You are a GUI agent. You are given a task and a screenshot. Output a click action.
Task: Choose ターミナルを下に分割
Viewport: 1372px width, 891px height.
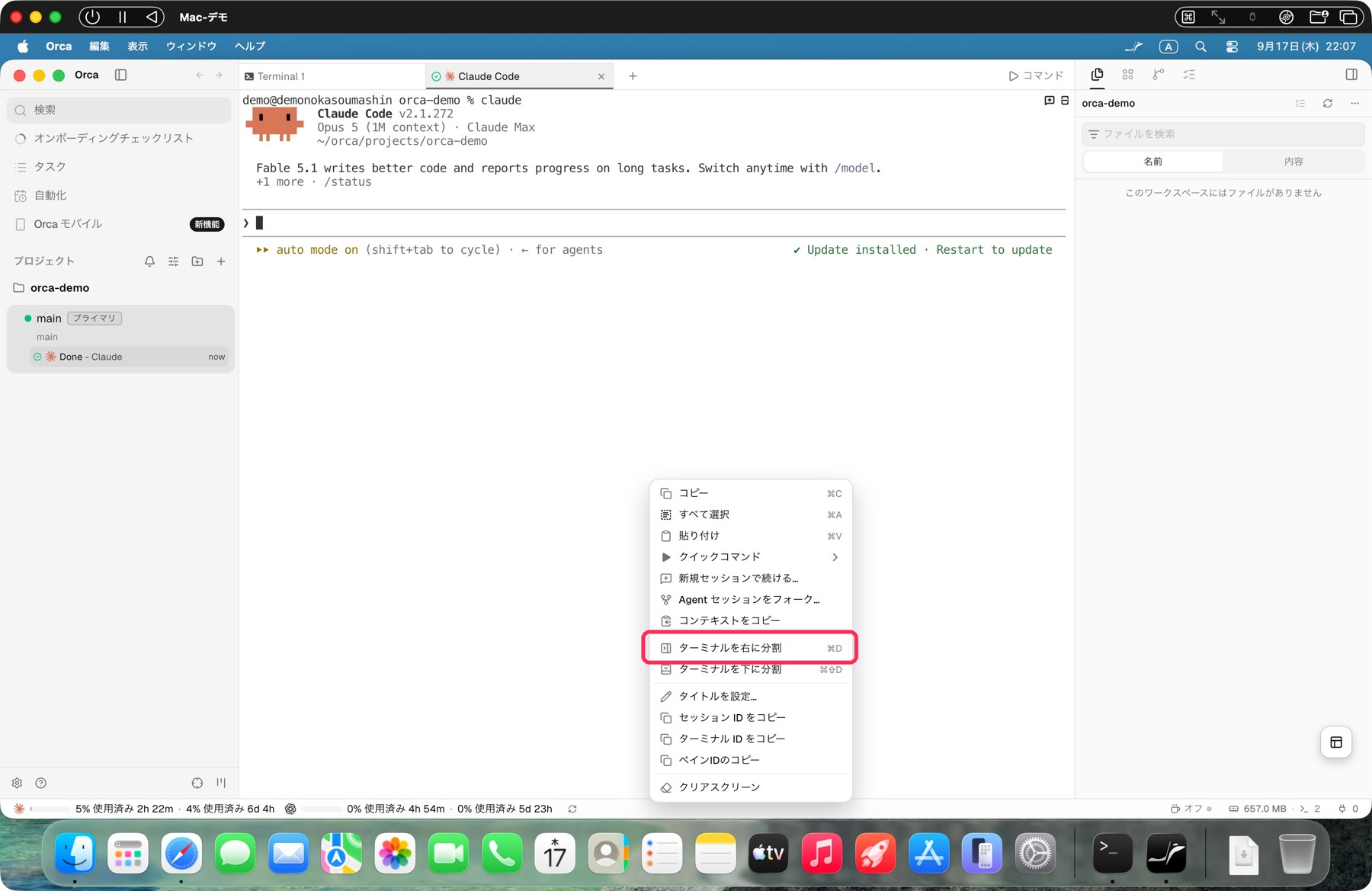751,669
